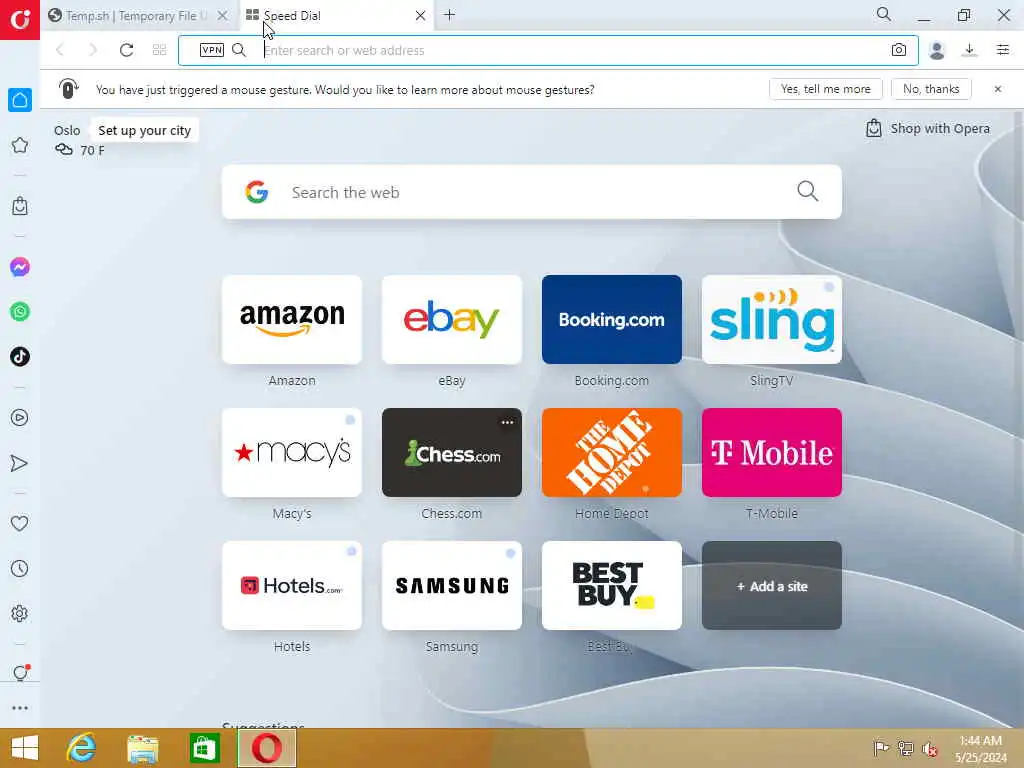
Task: Open the Profile account icon
Action: [x=936, y=50]
